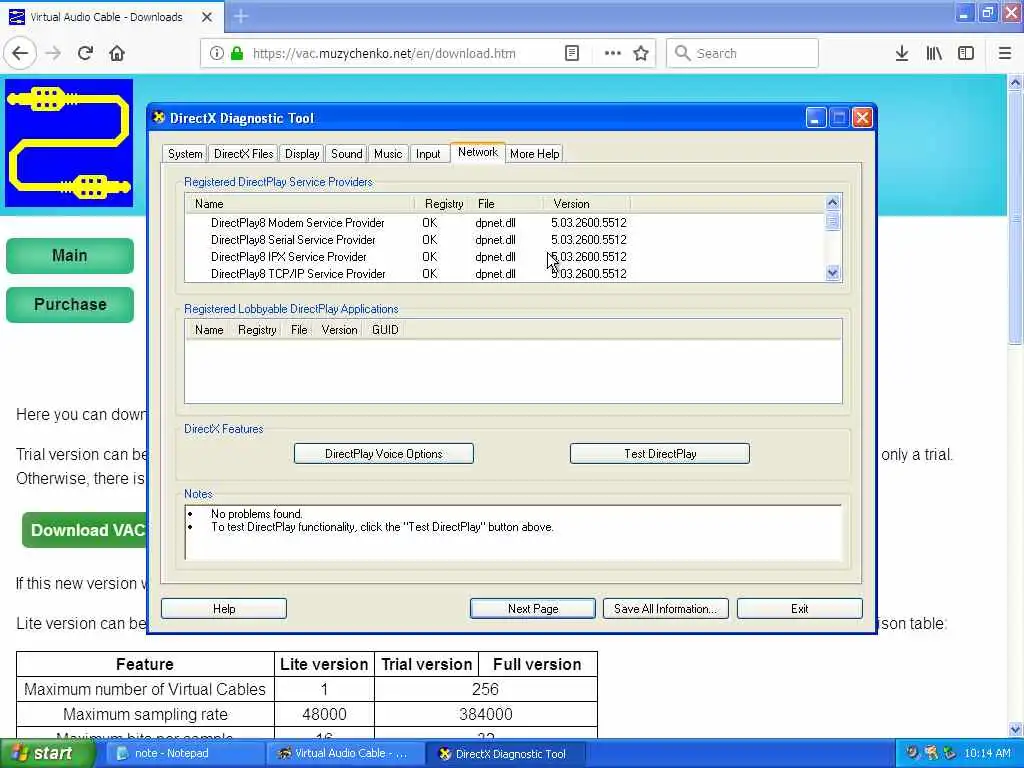Open the Sound tab
The height and width of the screenshot is (768, 1024).
(346, 154)
